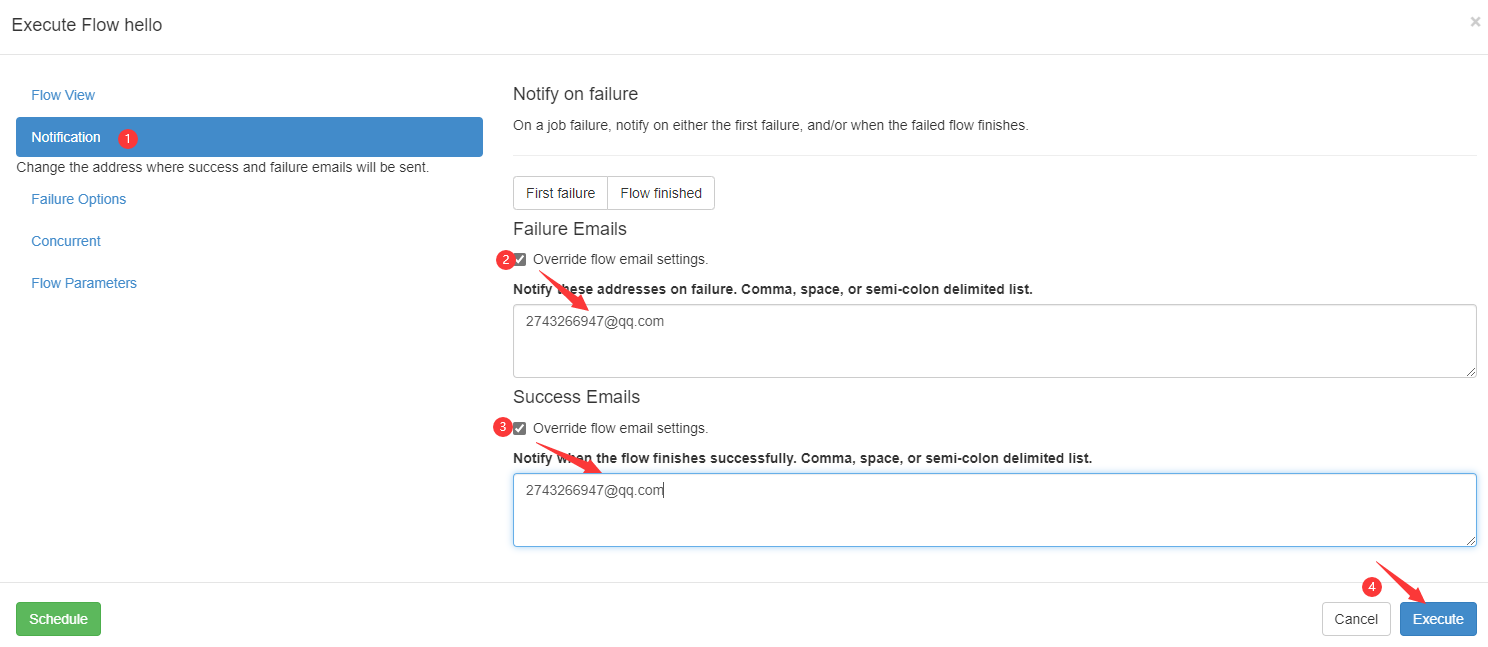Click the blue Execute button

point(1438,619)
